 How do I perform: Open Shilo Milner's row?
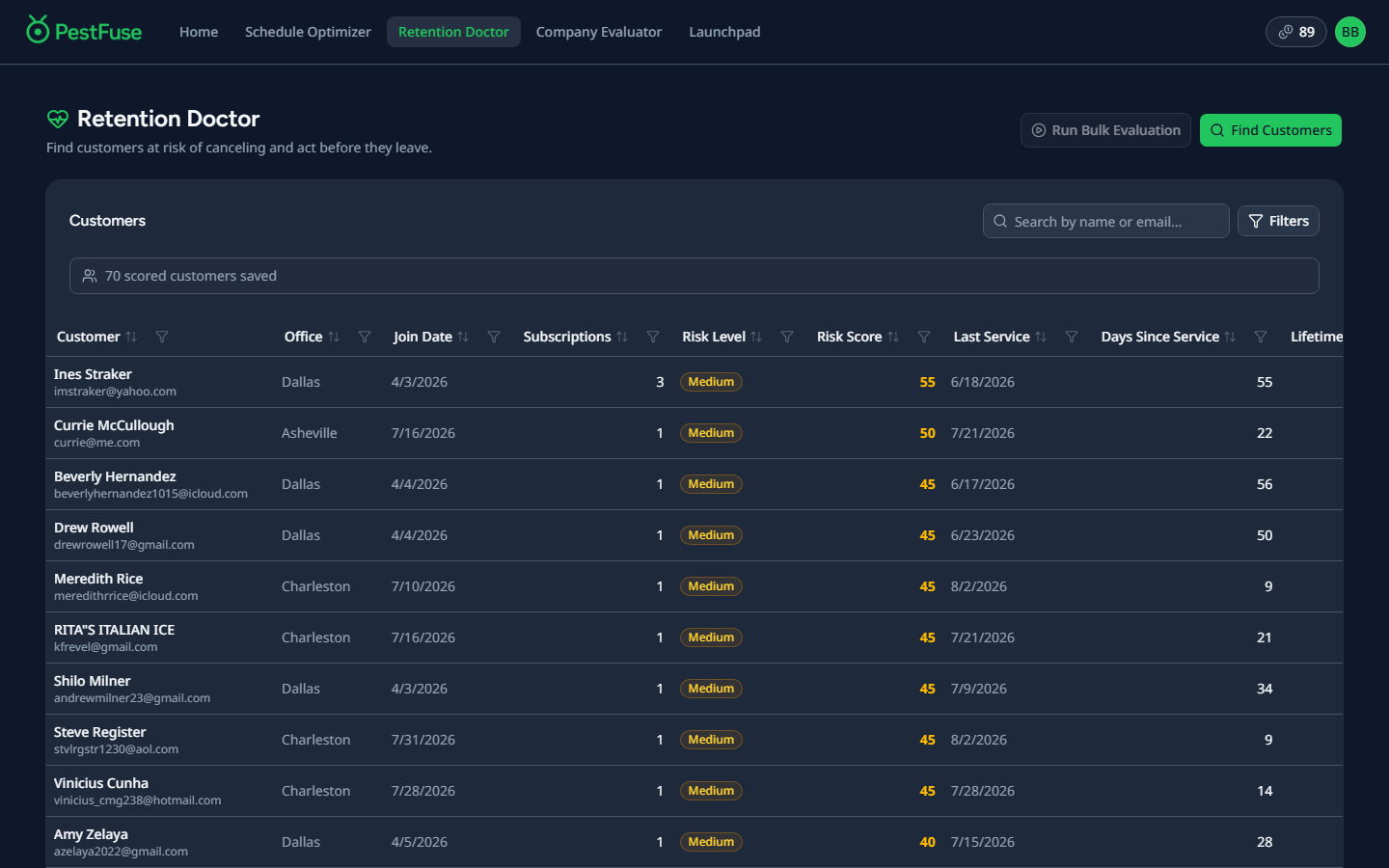coord(694,689)
